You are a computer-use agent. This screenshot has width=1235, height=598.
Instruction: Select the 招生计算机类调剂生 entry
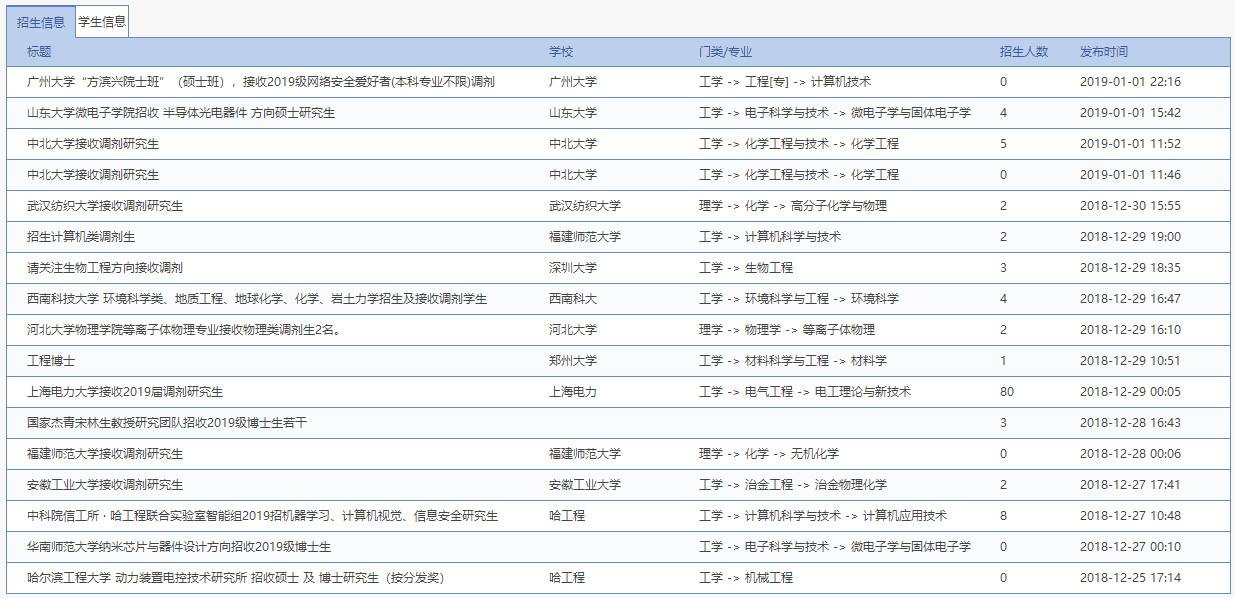(x=81, y=237)
